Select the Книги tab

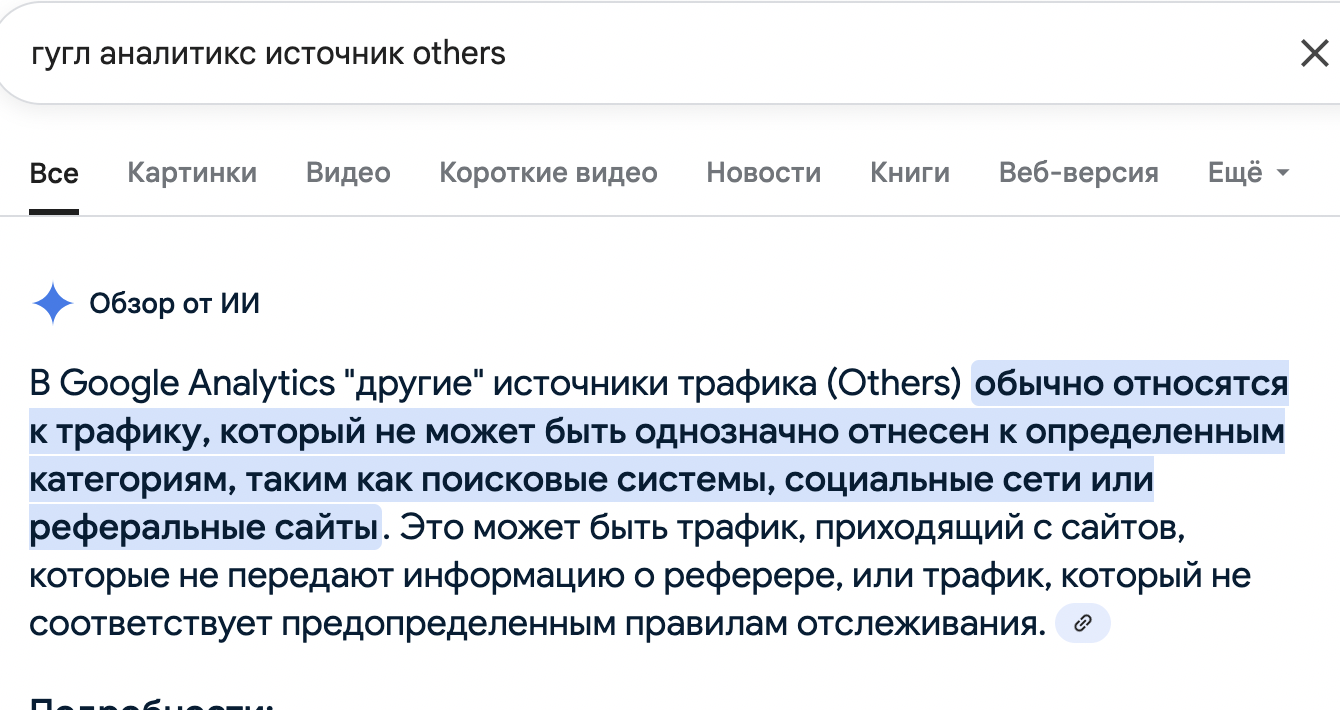coord(910,173)
